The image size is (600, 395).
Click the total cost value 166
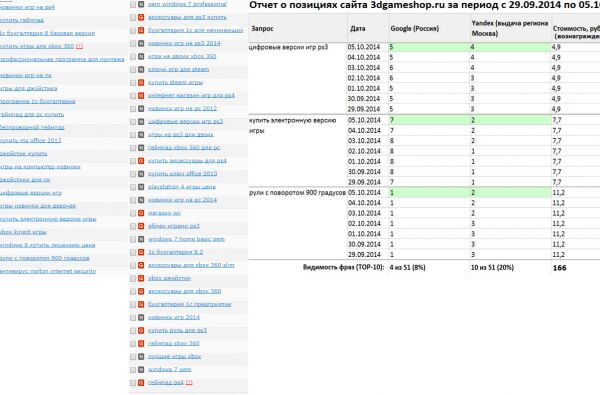click(559, 268)
